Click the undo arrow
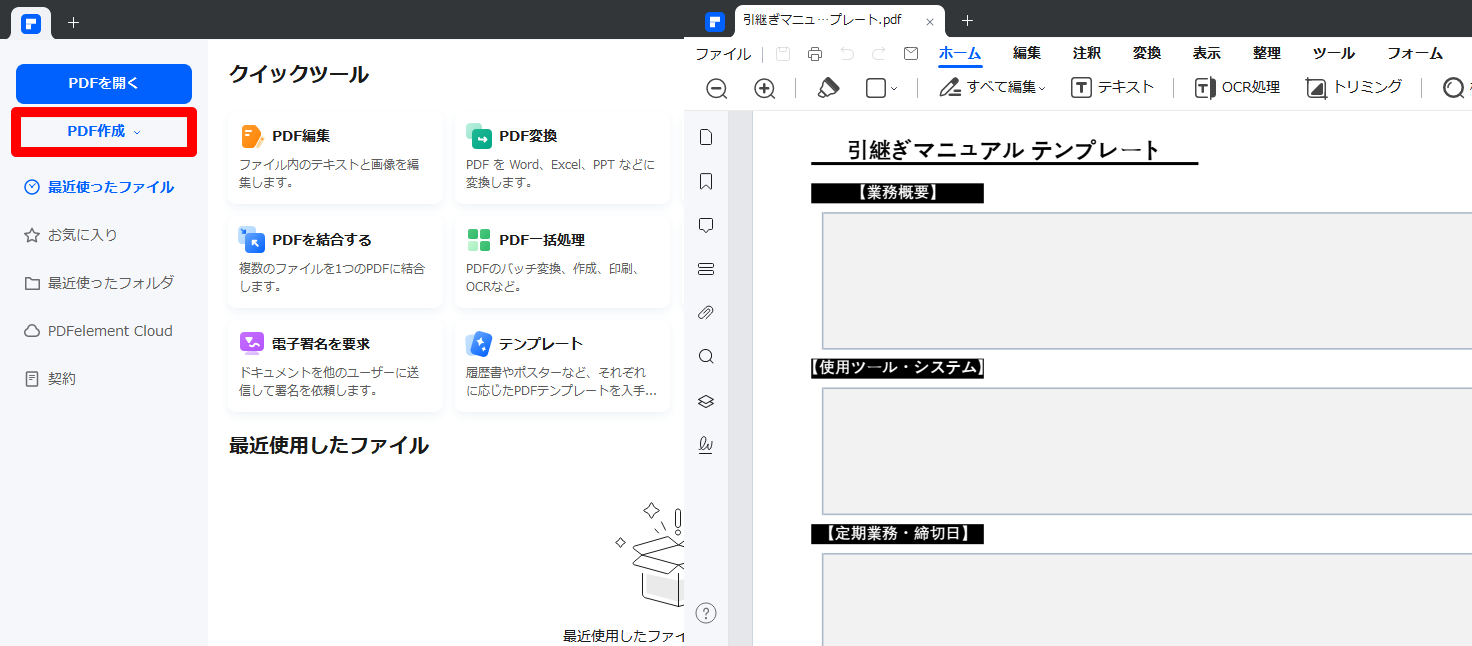Viewport: 1472px width, 646px height. coord(847,54)
